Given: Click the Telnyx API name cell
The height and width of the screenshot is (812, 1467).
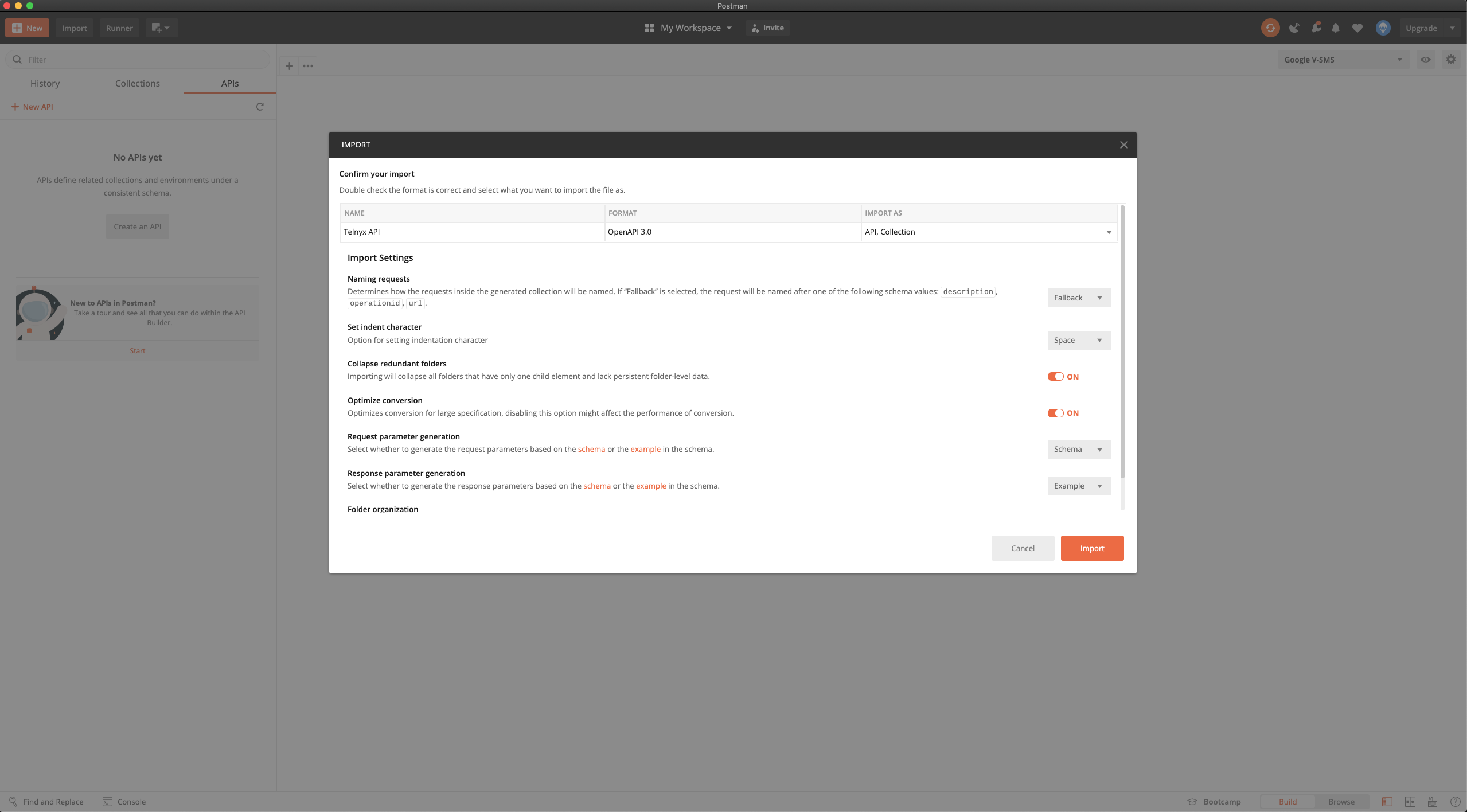Looking at the screenshot, I should 473,232.
